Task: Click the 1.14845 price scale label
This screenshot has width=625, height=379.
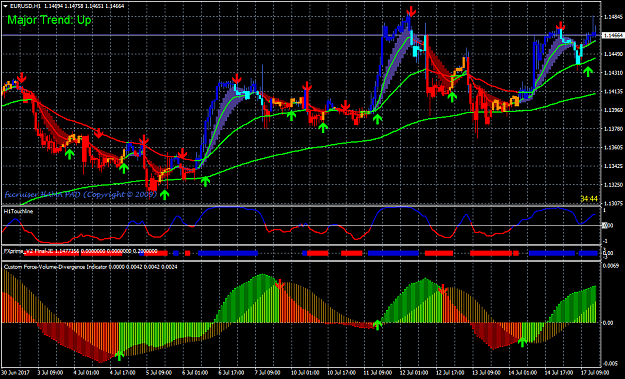Action: click(x=613, y=17)
